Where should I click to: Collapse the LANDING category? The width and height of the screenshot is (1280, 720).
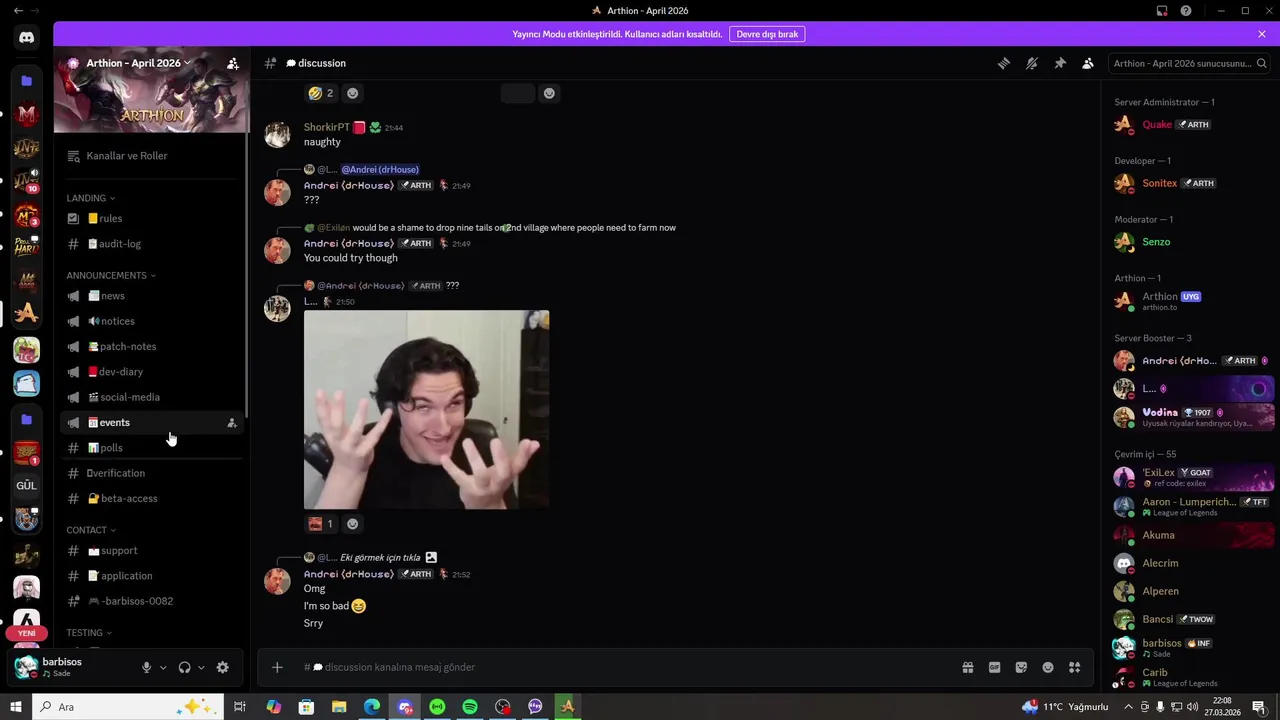[91, 198]
